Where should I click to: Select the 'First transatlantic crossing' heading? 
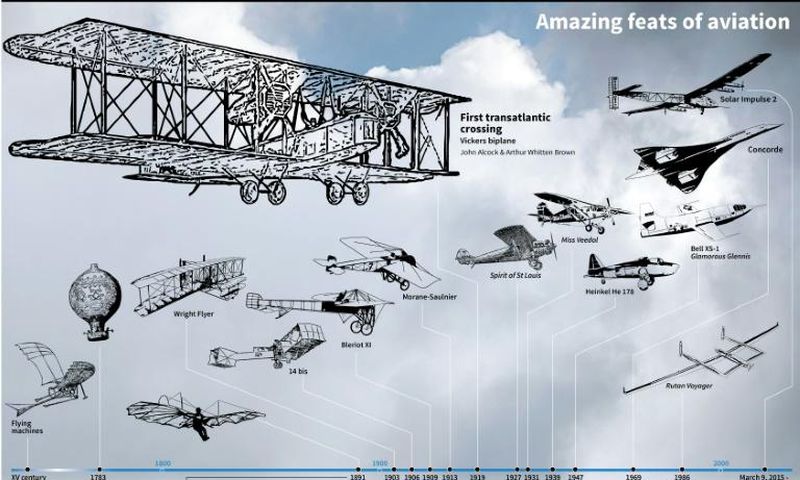(x=505, y=123)
